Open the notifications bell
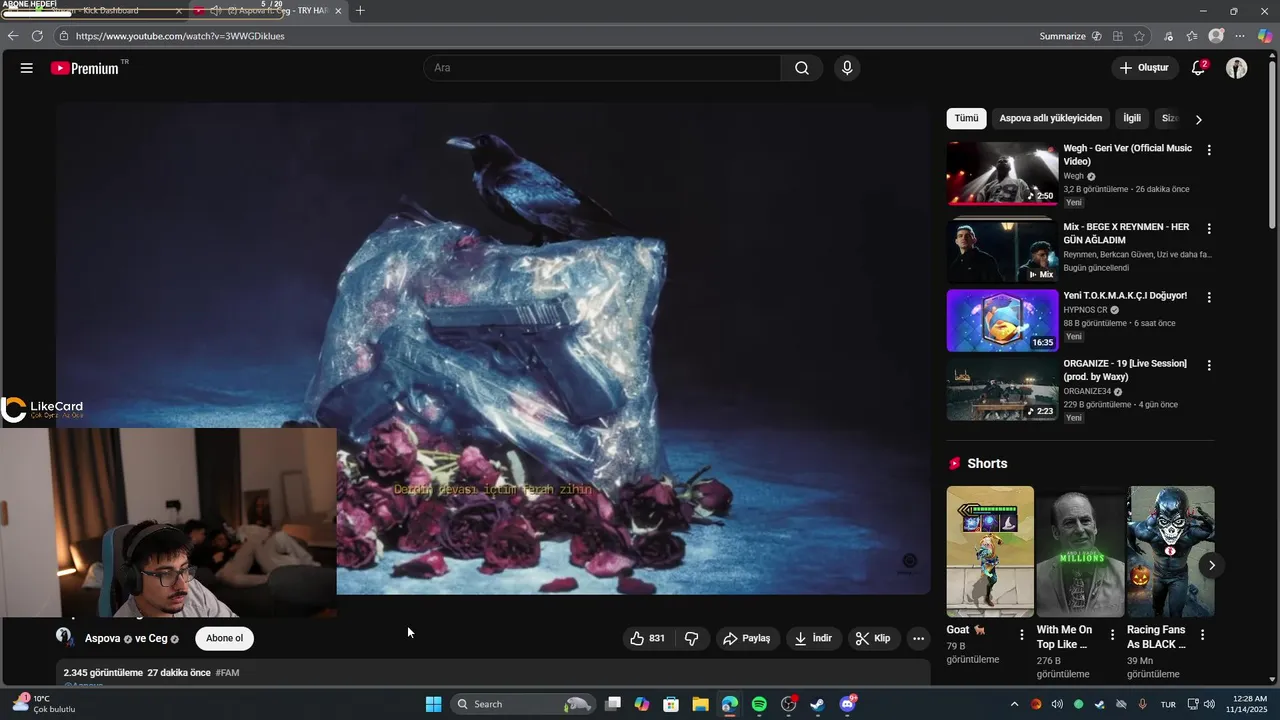The height and width of the screenshot is (720, 1280). coord(1198,68)
